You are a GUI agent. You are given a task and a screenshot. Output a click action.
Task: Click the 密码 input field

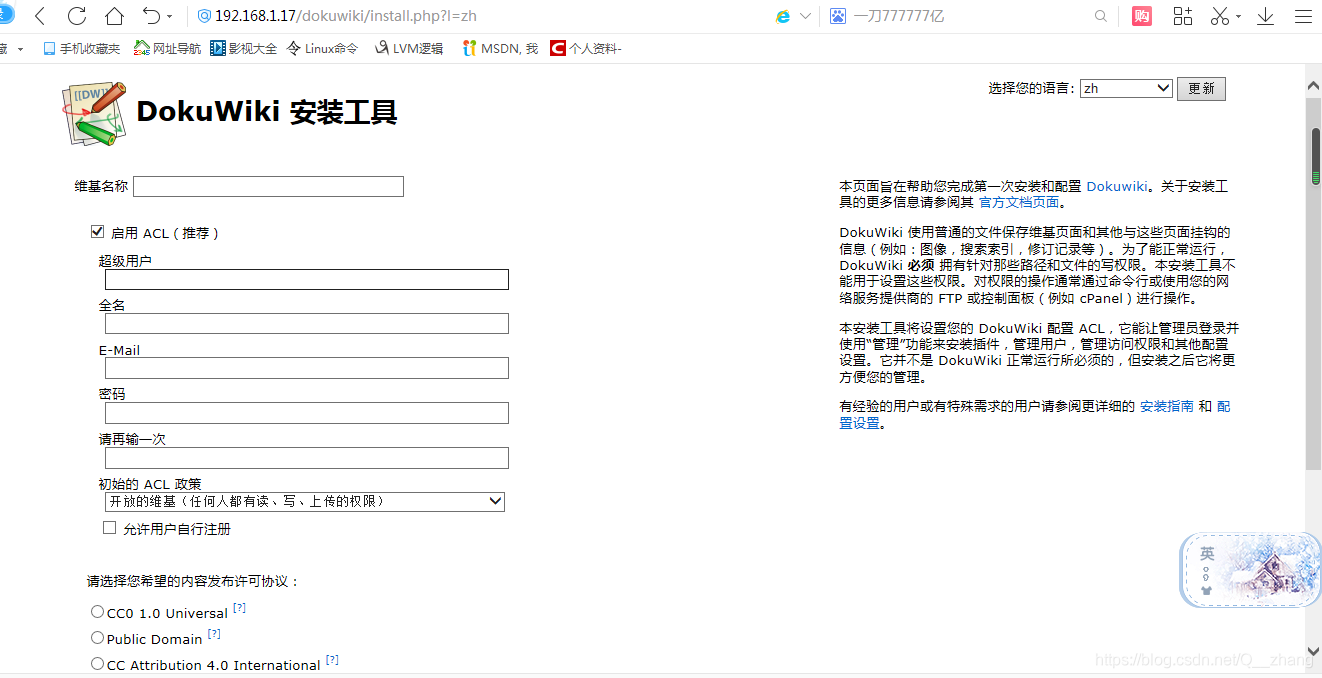(307, 413)
